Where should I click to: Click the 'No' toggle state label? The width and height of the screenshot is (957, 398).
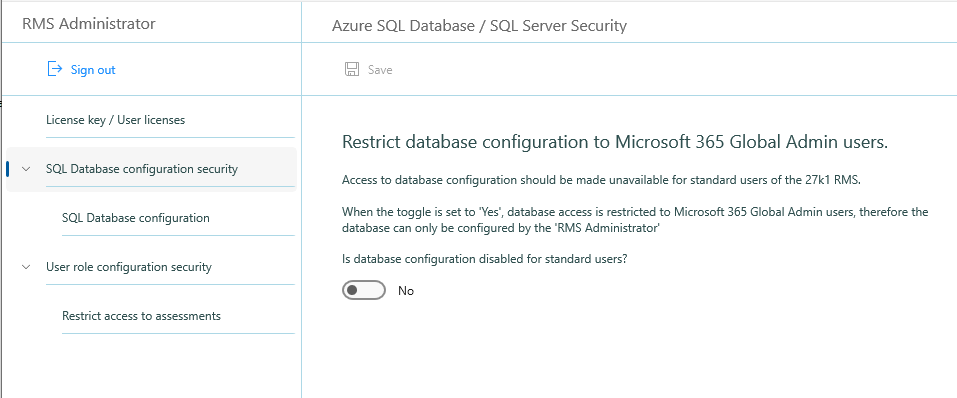pyautogui.click(x=406, y=291)
